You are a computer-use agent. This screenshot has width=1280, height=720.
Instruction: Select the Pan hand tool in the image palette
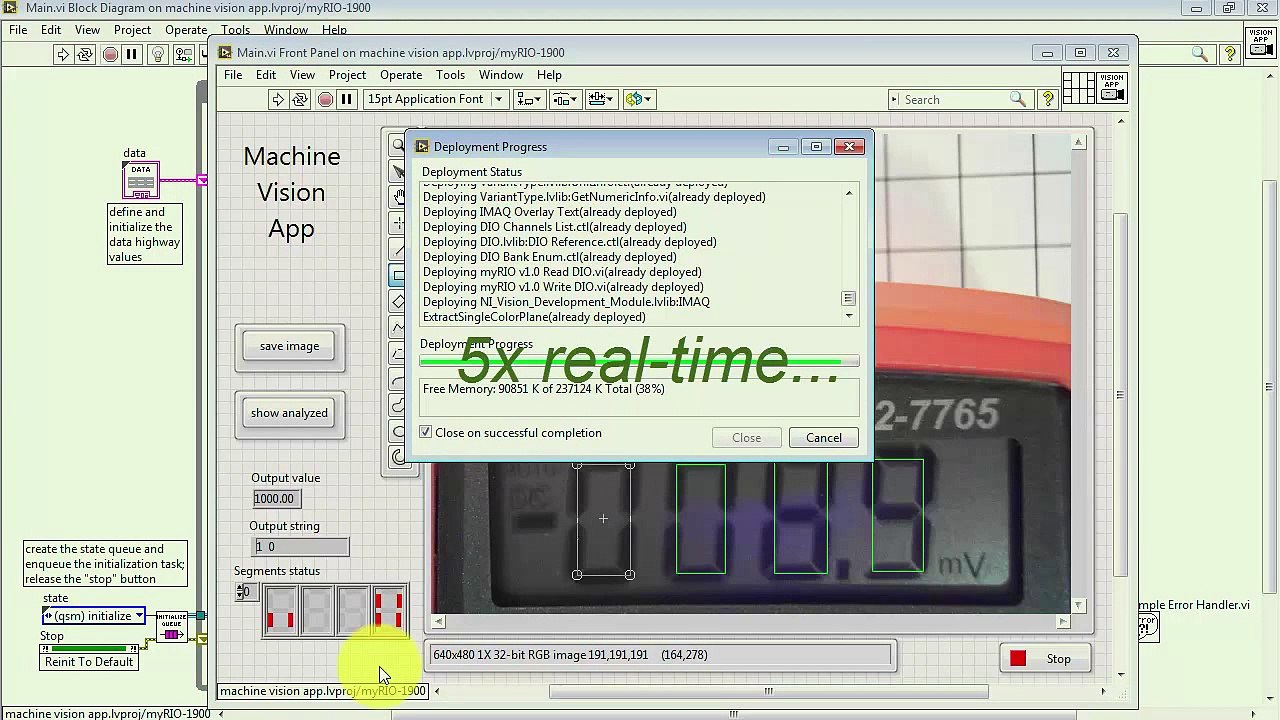pos(399,198)
